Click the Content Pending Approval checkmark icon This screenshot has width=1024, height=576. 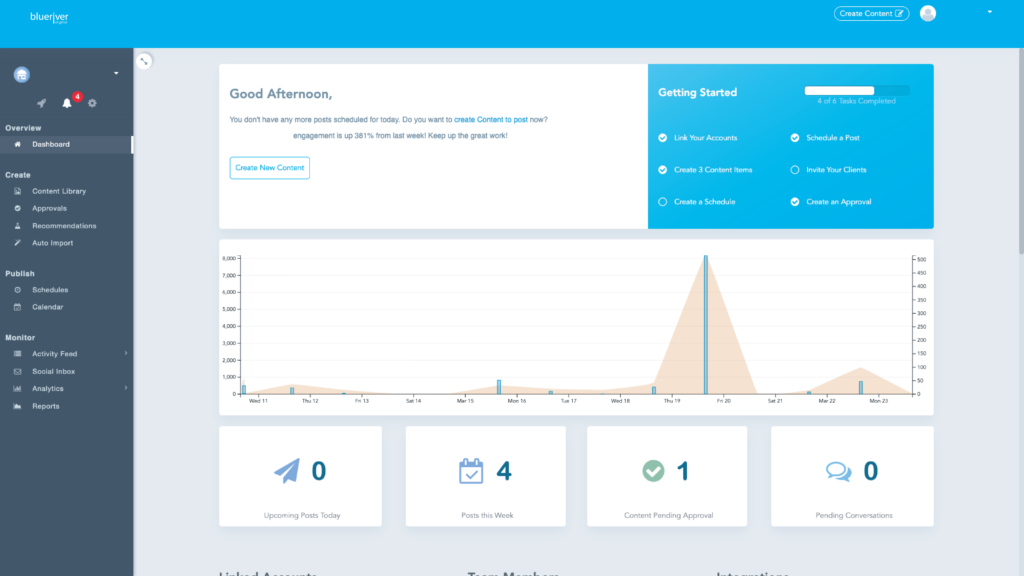pos(653,471)
